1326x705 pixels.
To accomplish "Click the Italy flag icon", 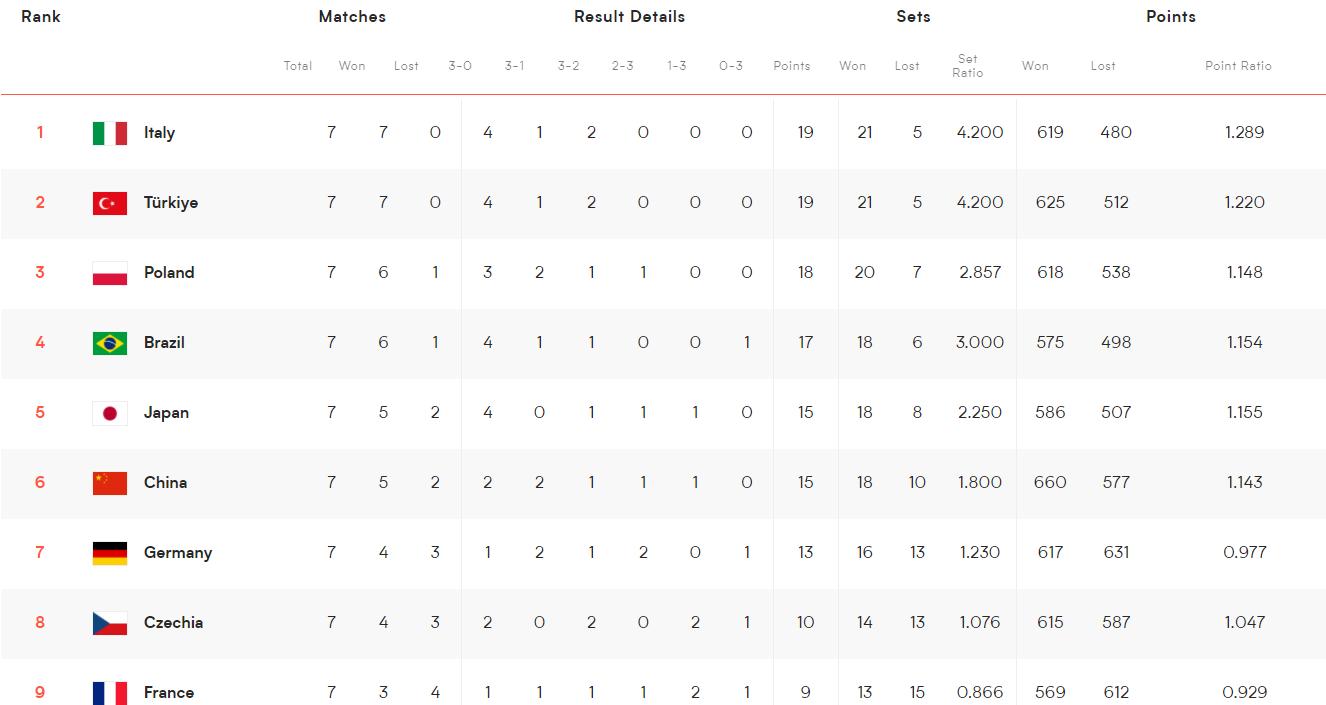I will 110,133.
